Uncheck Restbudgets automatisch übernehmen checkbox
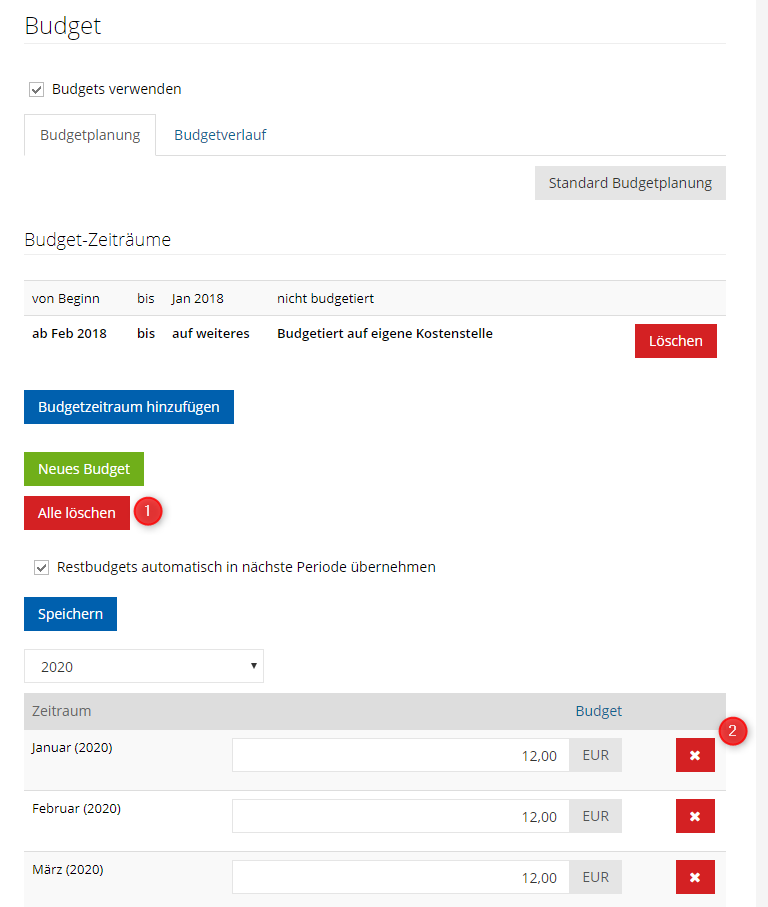The width and height of the screenshot is (768, 907). (42, 567)
